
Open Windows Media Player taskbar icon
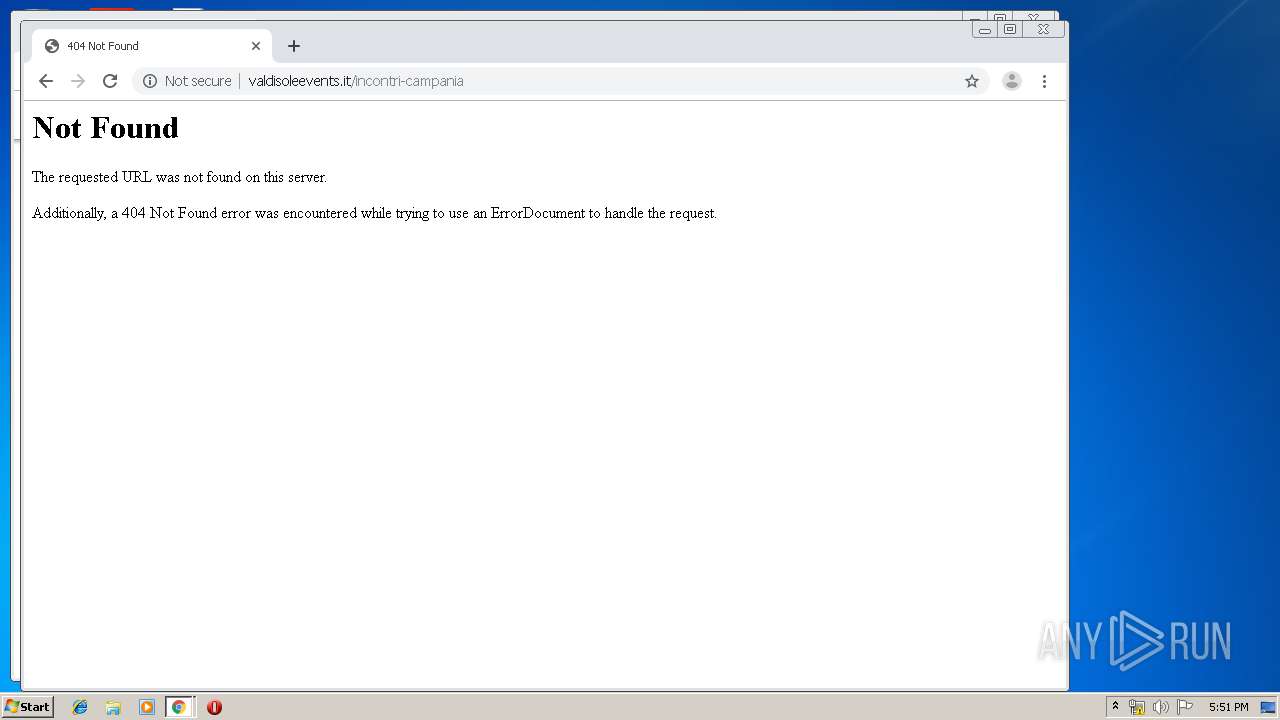[146, 707]
